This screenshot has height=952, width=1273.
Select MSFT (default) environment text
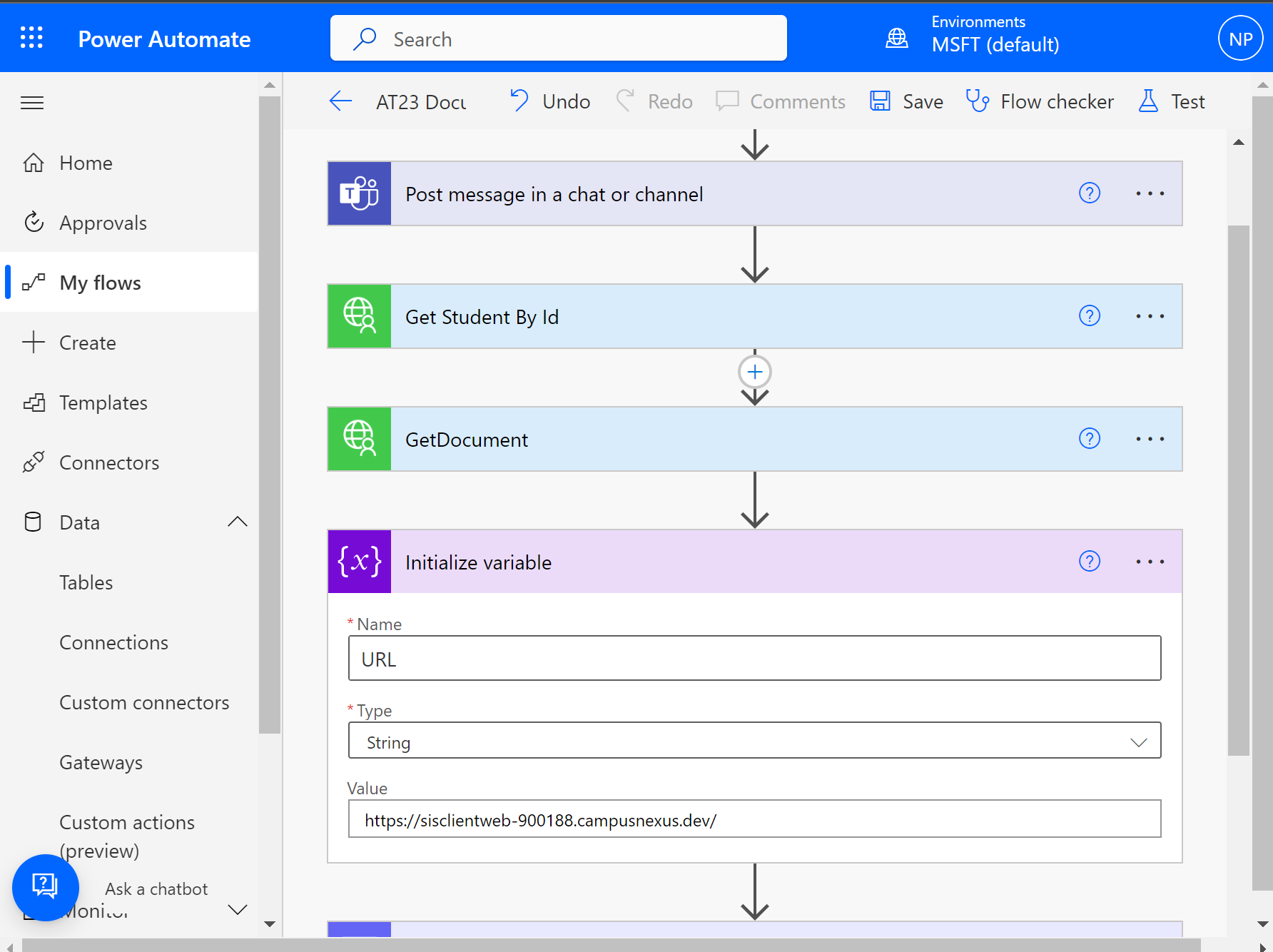995,45
